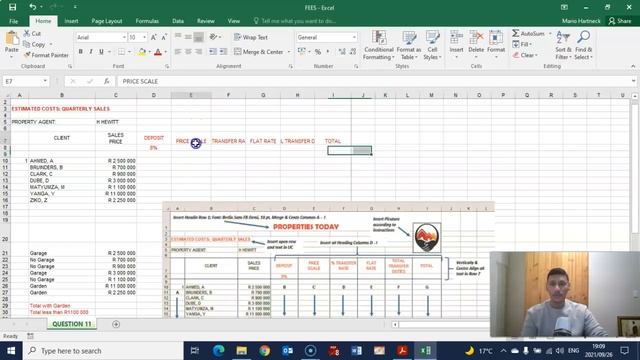Expand the Merge & Center options arrow
The width and height of the screenshot is (640, 360).
tap(289, 52)
